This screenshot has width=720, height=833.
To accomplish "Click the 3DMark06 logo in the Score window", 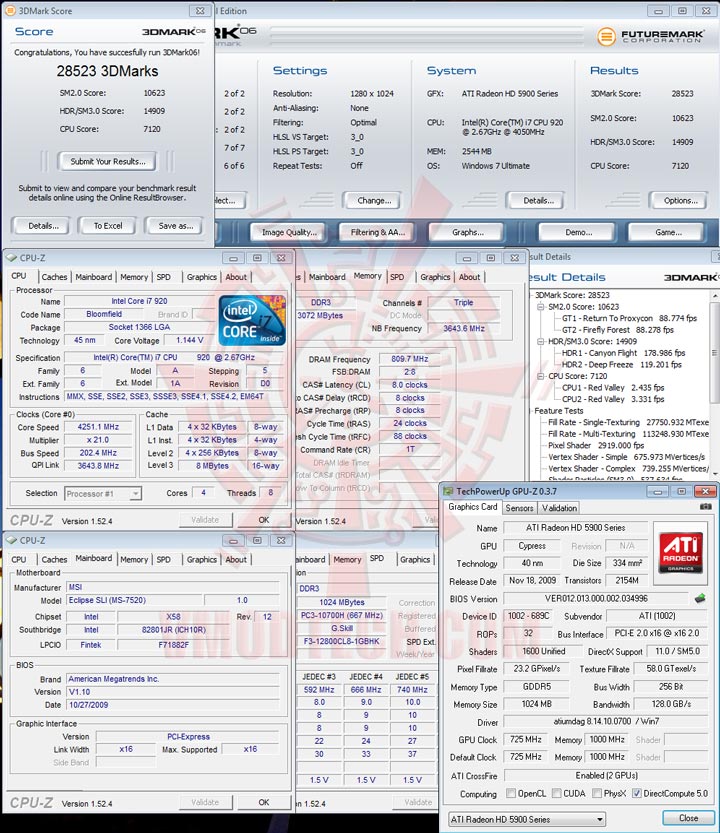I will pyautogui.click(x=173, y=32).
